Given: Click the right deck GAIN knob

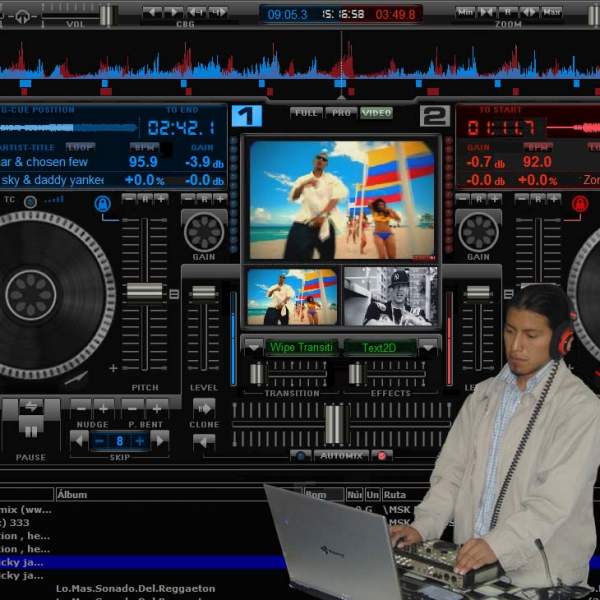Looking at the screenshot, I should point(478,232).
